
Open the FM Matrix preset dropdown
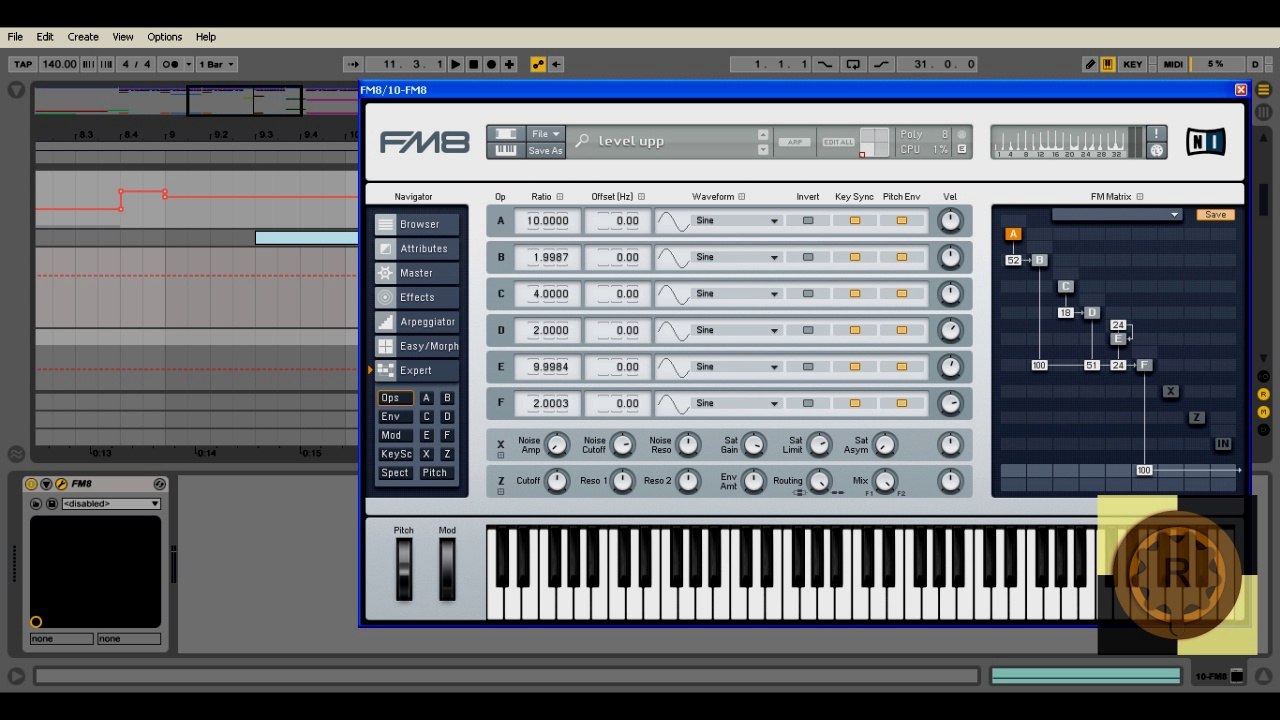point(1116,214)
